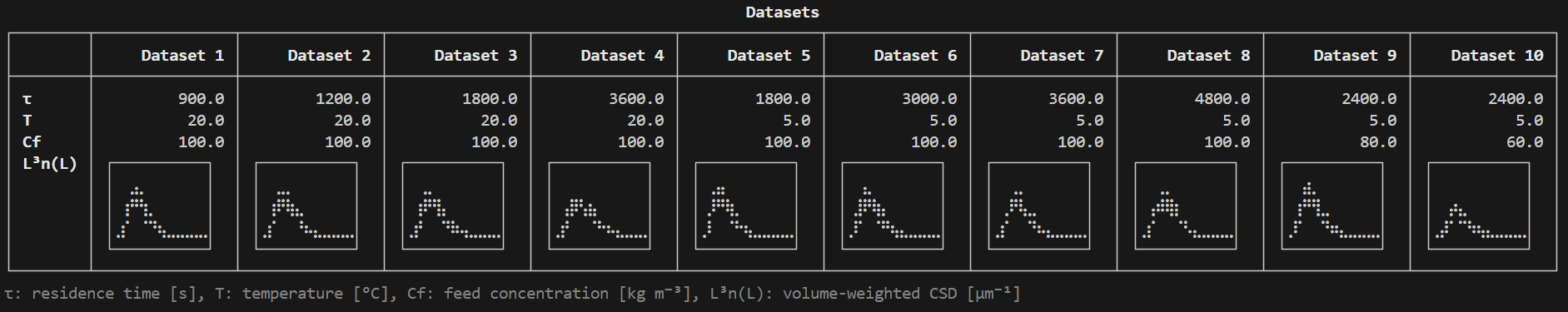The image size is (1568, 312).
Task: Click the L³n(L) row label
Action: click(x=50, y=164)
